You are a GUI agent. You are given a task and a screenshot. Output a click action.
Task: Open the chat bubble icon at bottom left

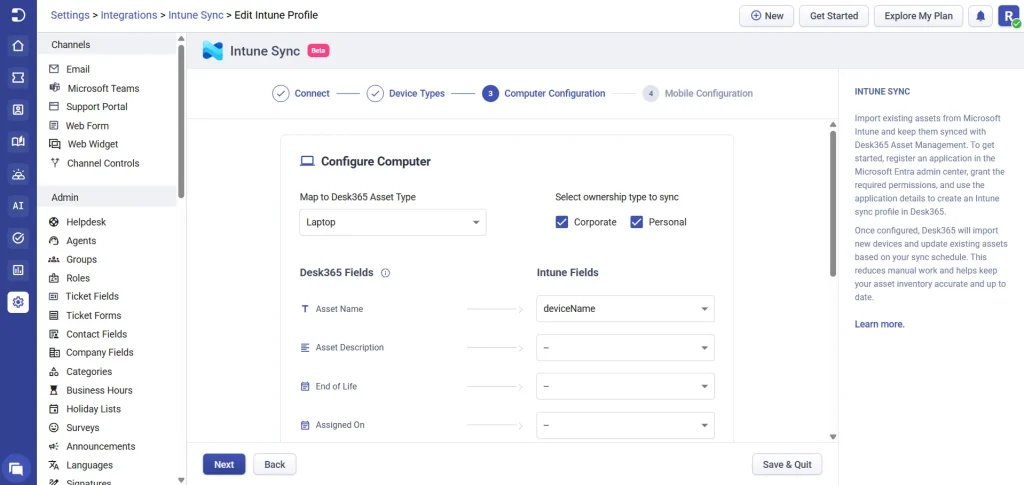16,468
